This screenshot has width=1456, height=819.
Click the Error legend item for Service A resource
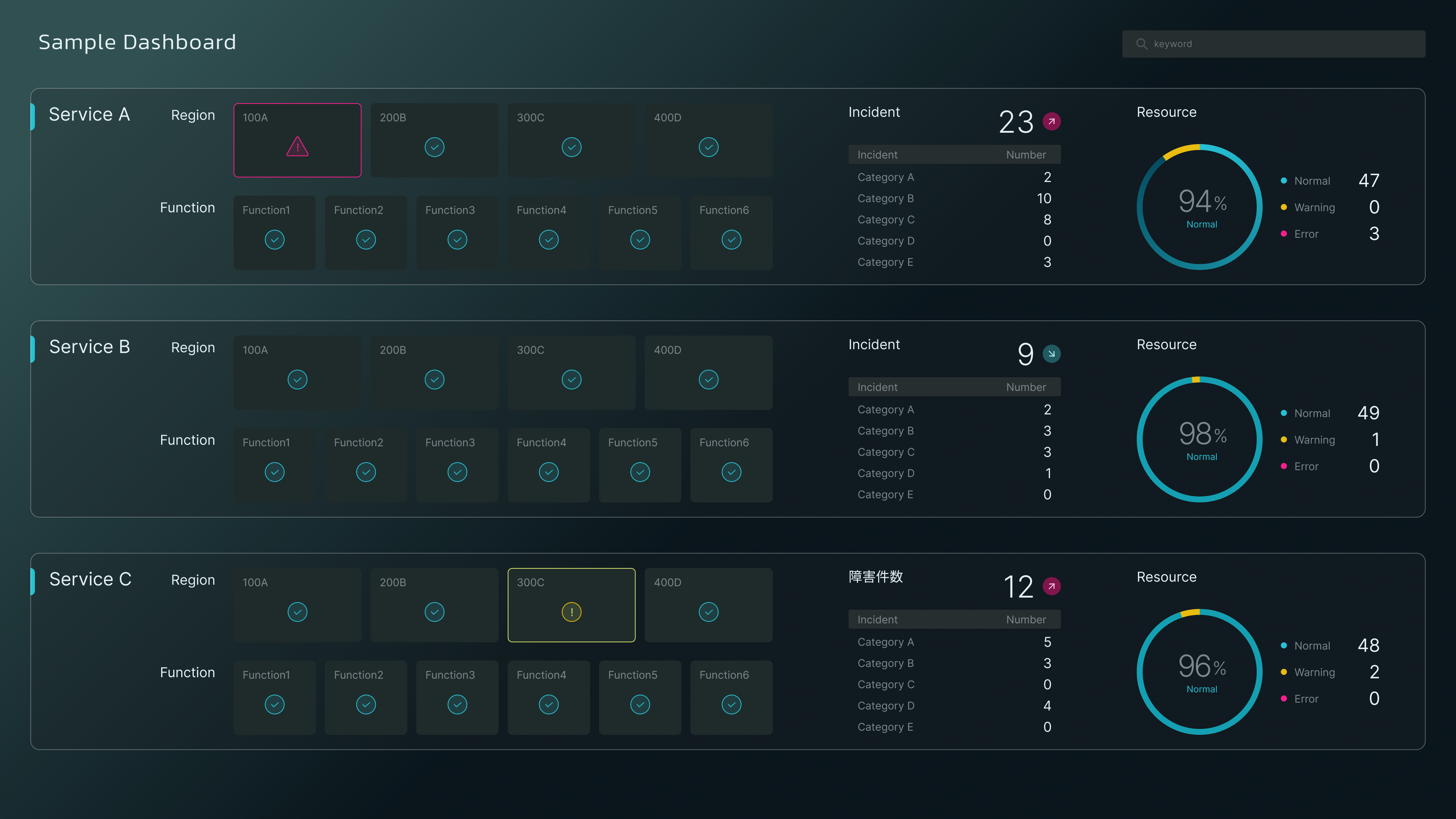tap(1305, 234)
